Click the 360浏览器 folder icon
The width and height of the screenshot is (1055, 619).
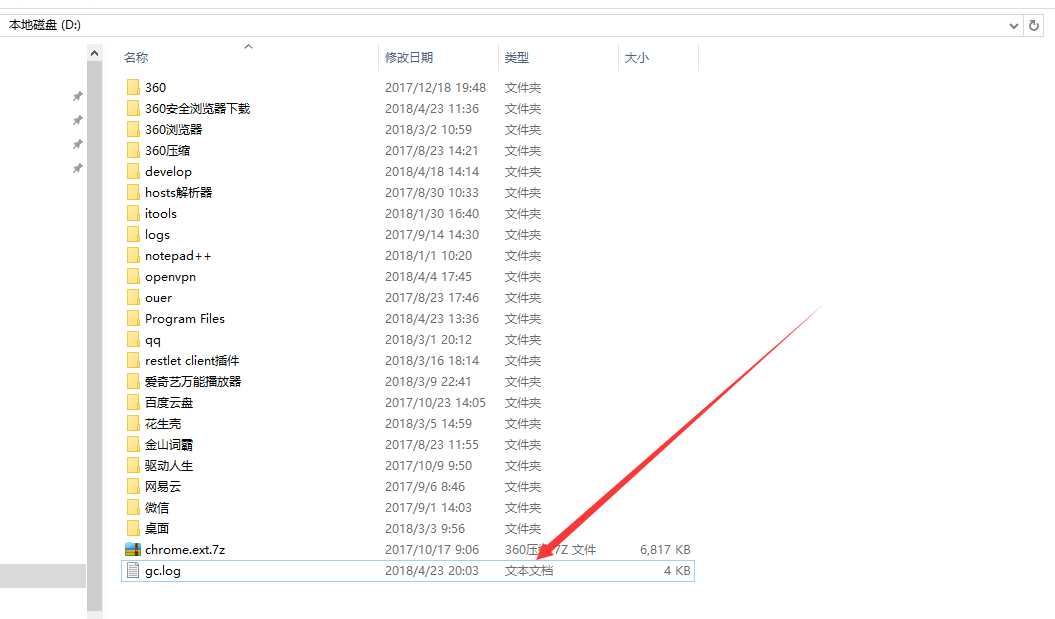click(133, 129)
